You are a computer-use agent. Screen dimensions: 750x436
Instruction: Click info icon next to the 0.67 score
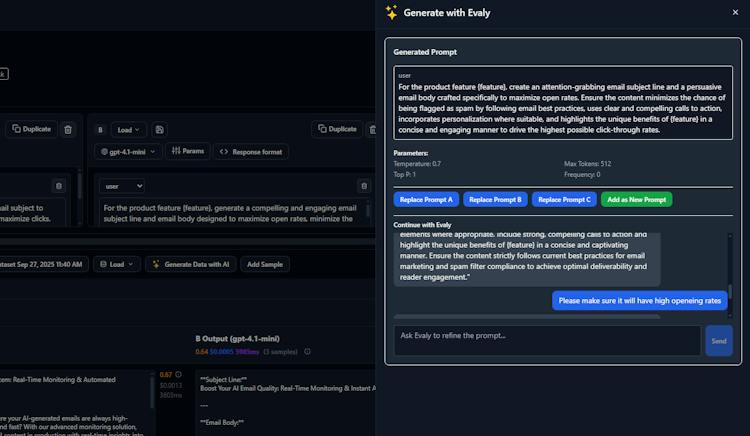[178, 374]
